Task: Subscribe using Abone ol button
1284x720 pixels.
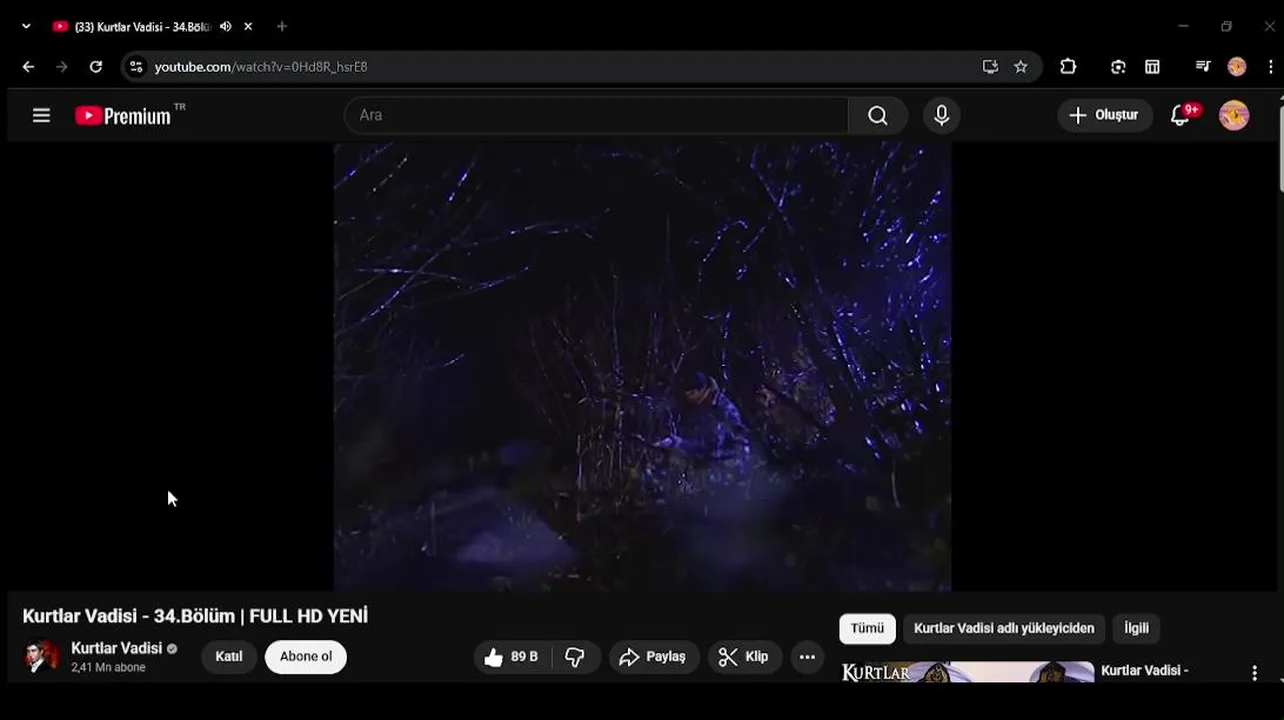Action: 306,657
